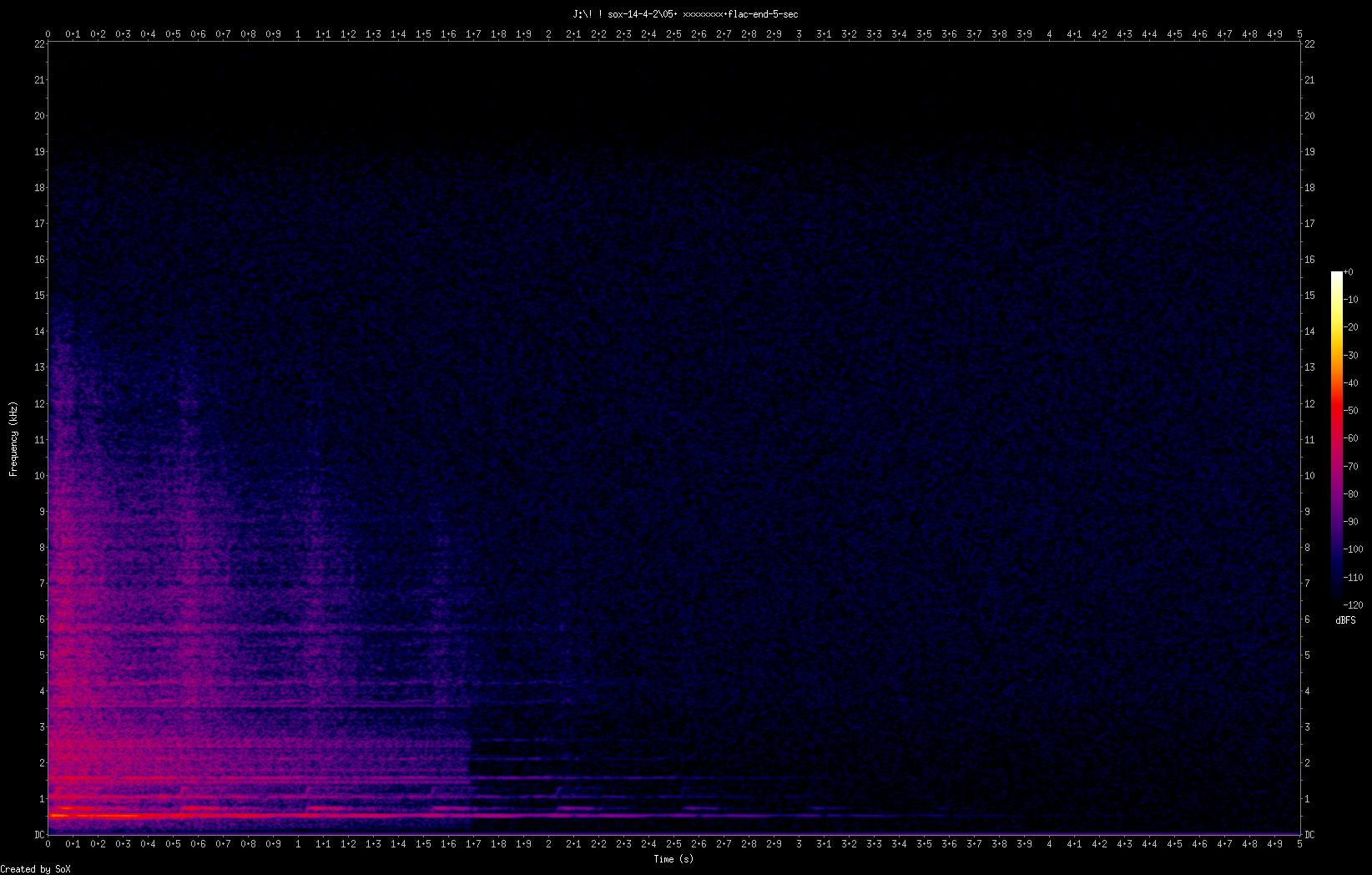Click the "-50" color legend value
The image size is (1372, 875).
(x=1351, y=411)
